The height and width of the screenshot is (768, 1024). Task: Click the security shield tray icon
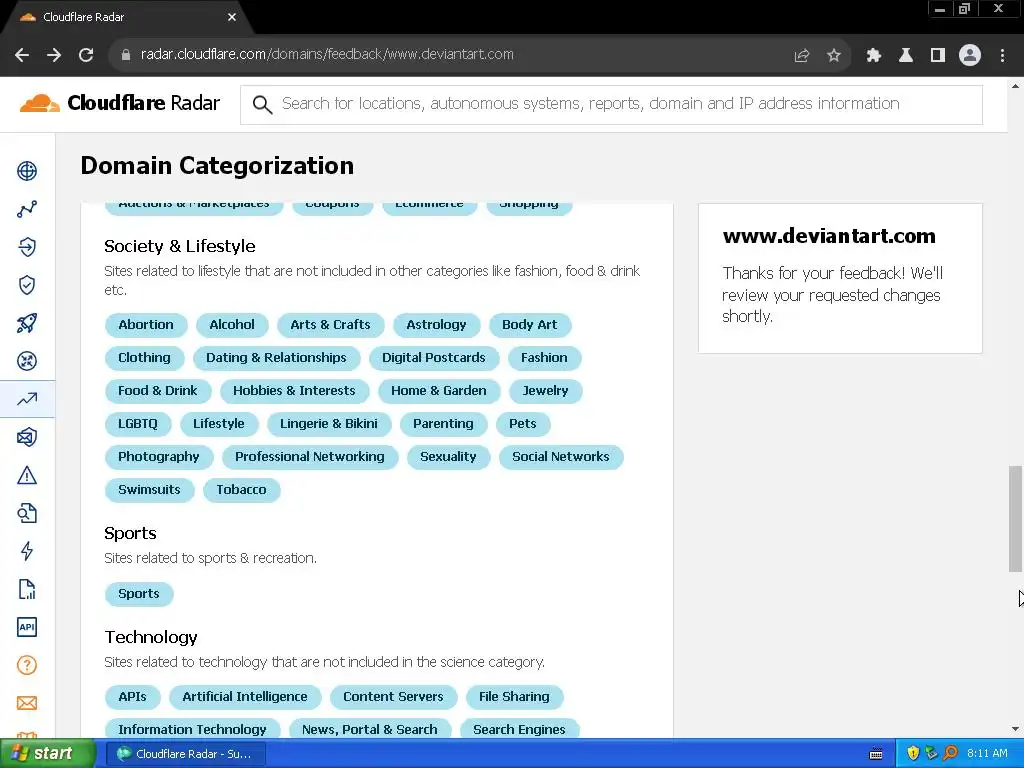point(913,754)
